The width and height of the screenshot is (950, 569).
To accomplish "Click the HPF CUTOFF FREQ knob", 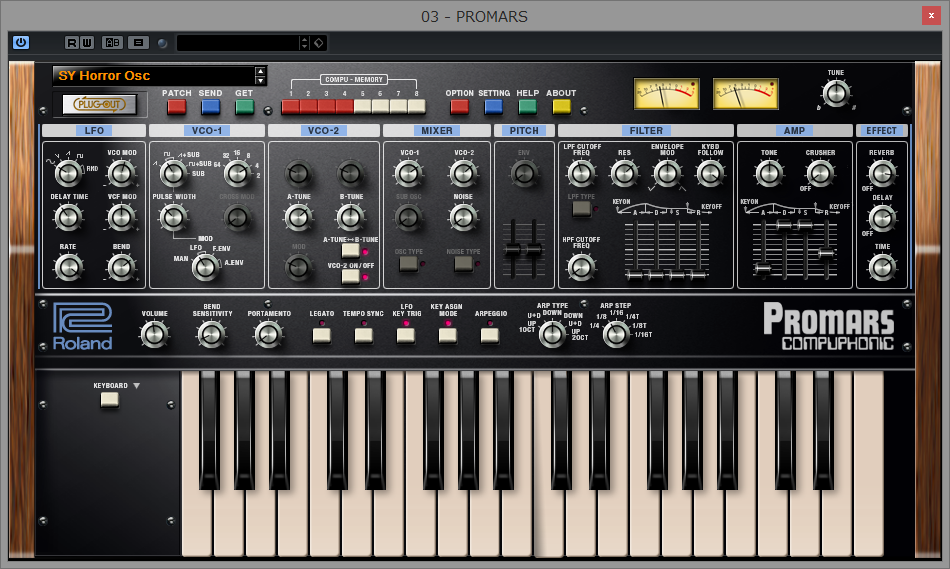I will click(x=581, y=267).
